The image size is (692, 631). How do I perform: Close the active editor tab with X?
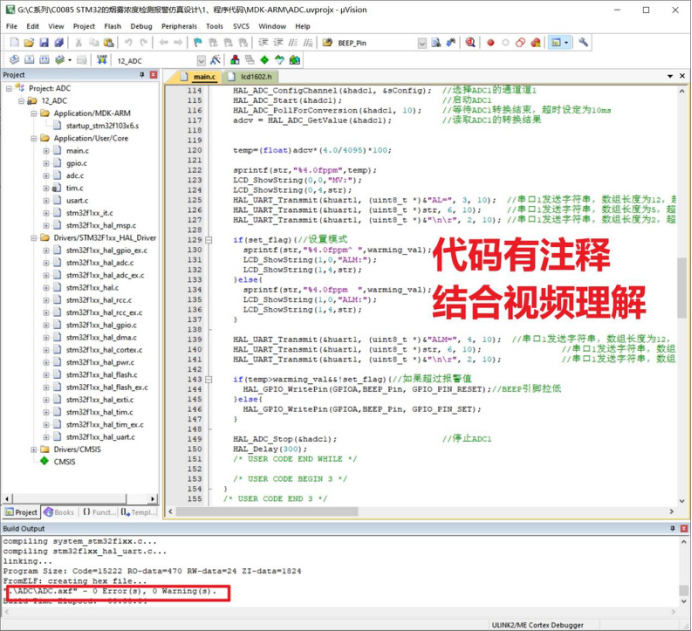point(682,76)
